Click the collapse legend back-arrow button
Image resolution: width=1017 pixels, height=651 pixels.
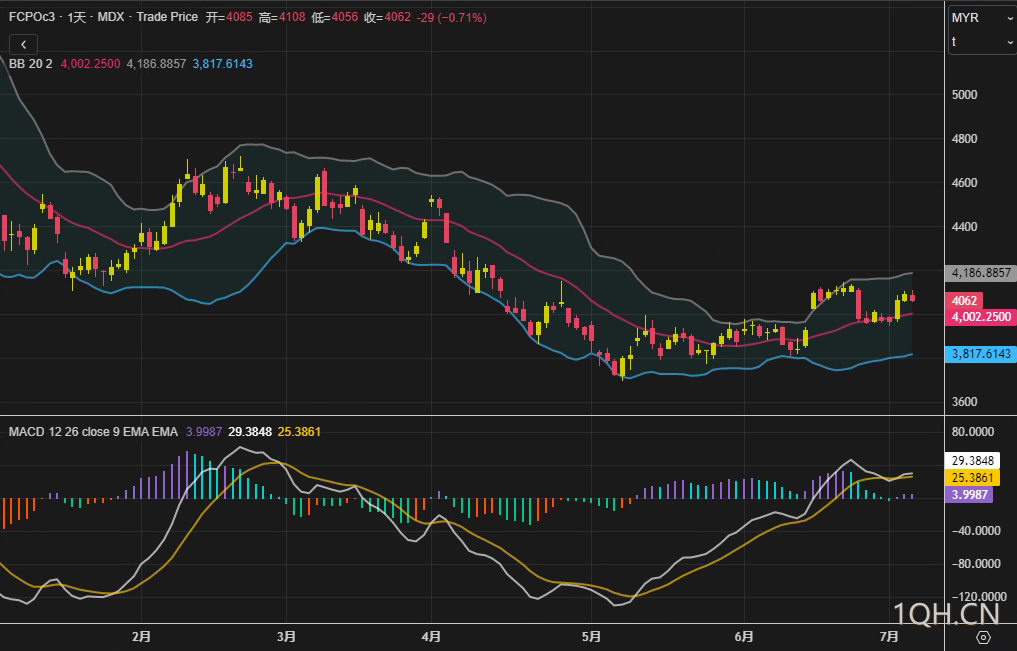23,44
